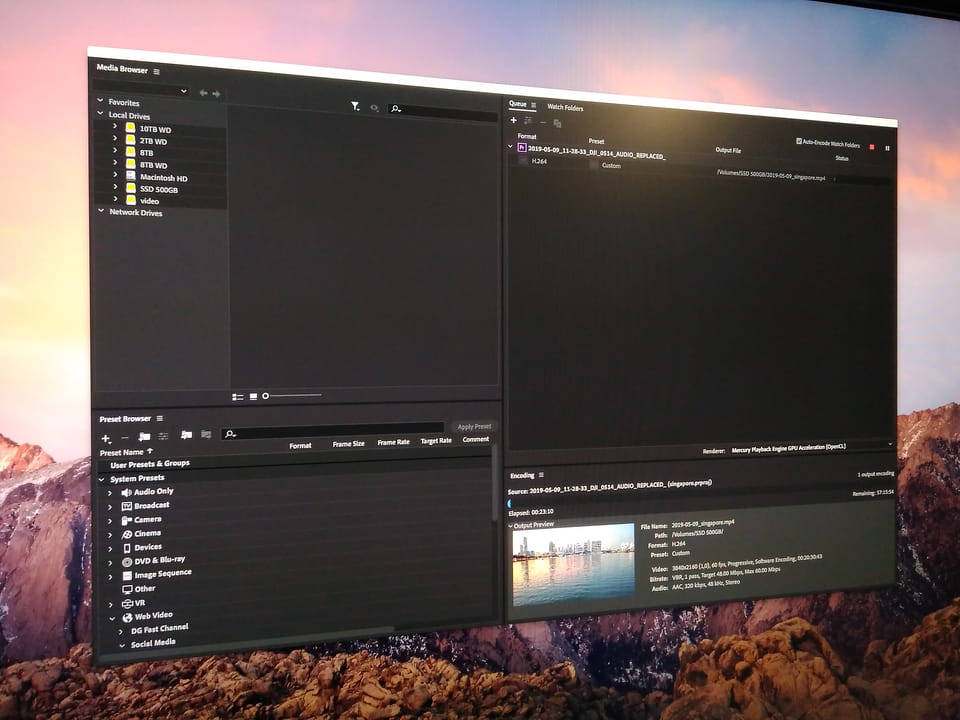
Task: Expand the Audio Only preset category
Action: (x=110, y=492)
